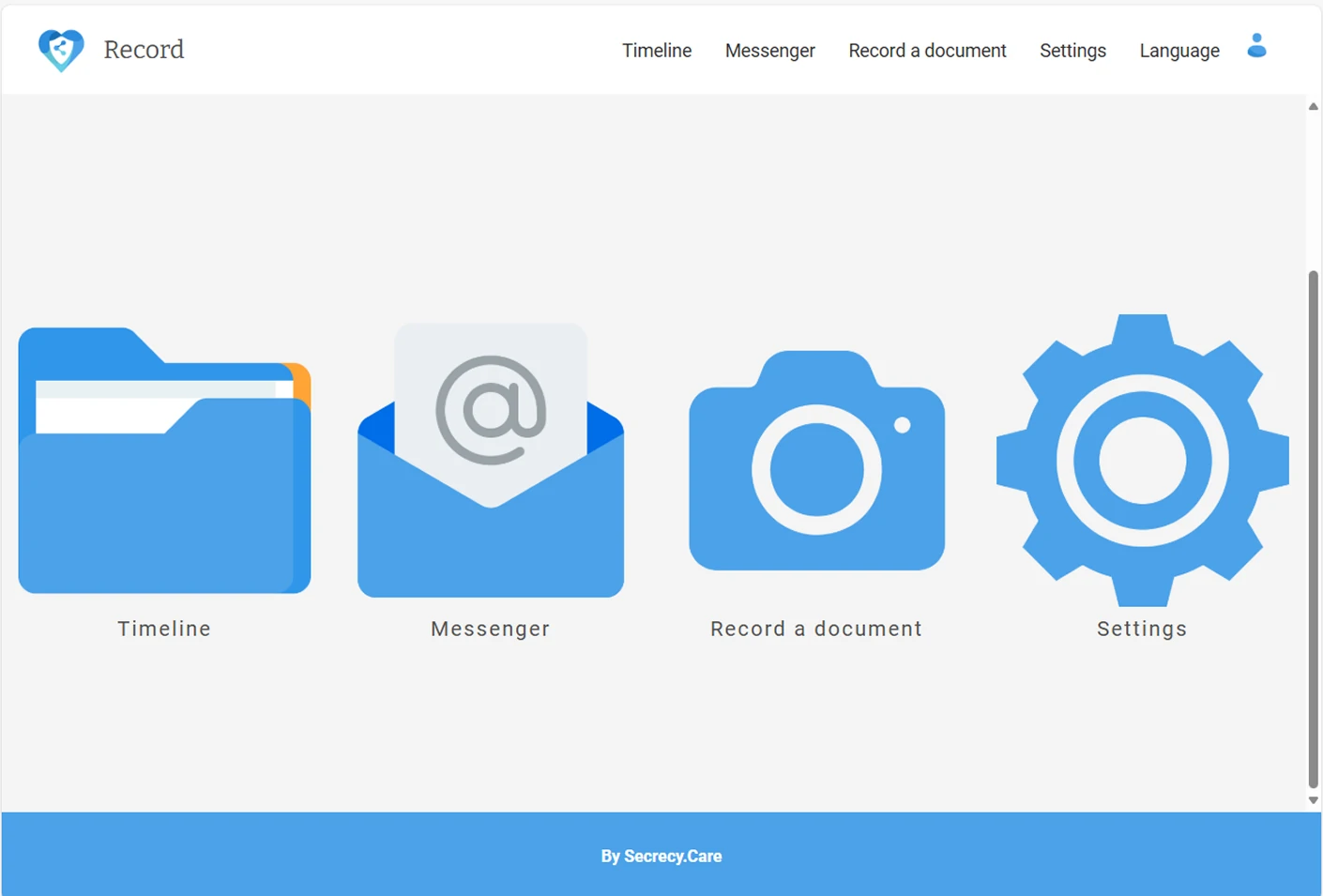Click the large gear Settings icon
Screen dimensions: 1323x896
(x=1142, y=460)
